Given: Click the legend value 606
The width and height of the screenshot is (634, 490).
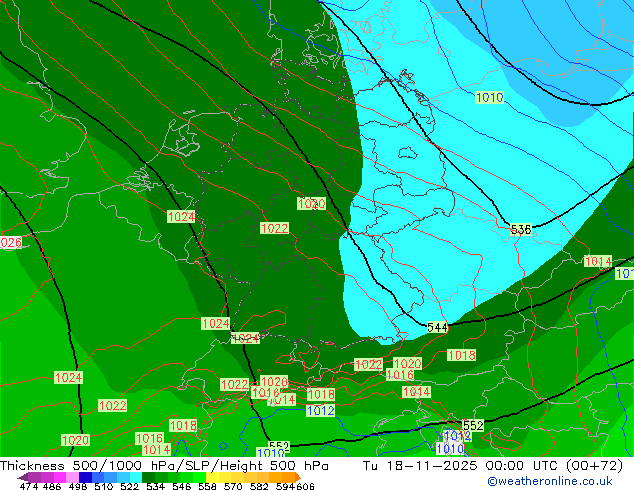Looking at the screenshot, I should coord(305,486).
